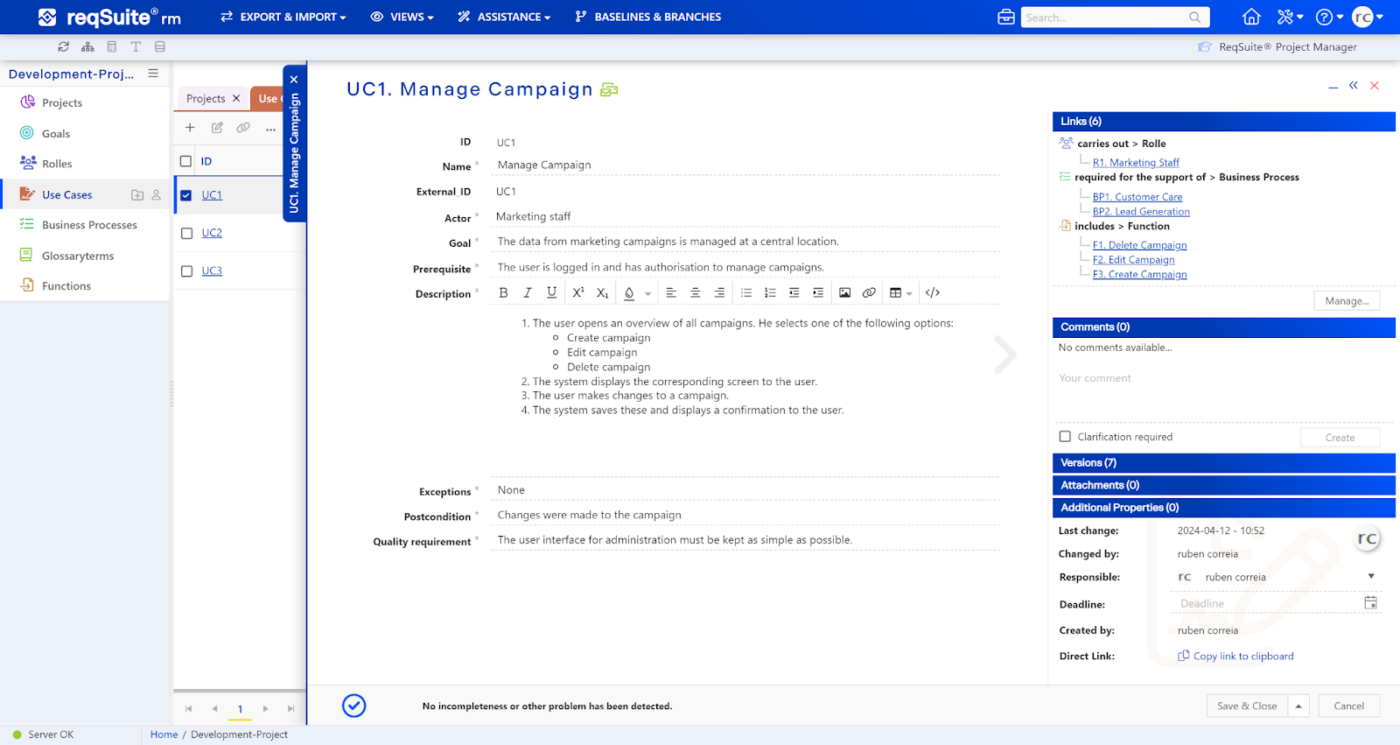Click the add new item plus icon
The width and height of the screenshot is (1400, 745).
190,128
